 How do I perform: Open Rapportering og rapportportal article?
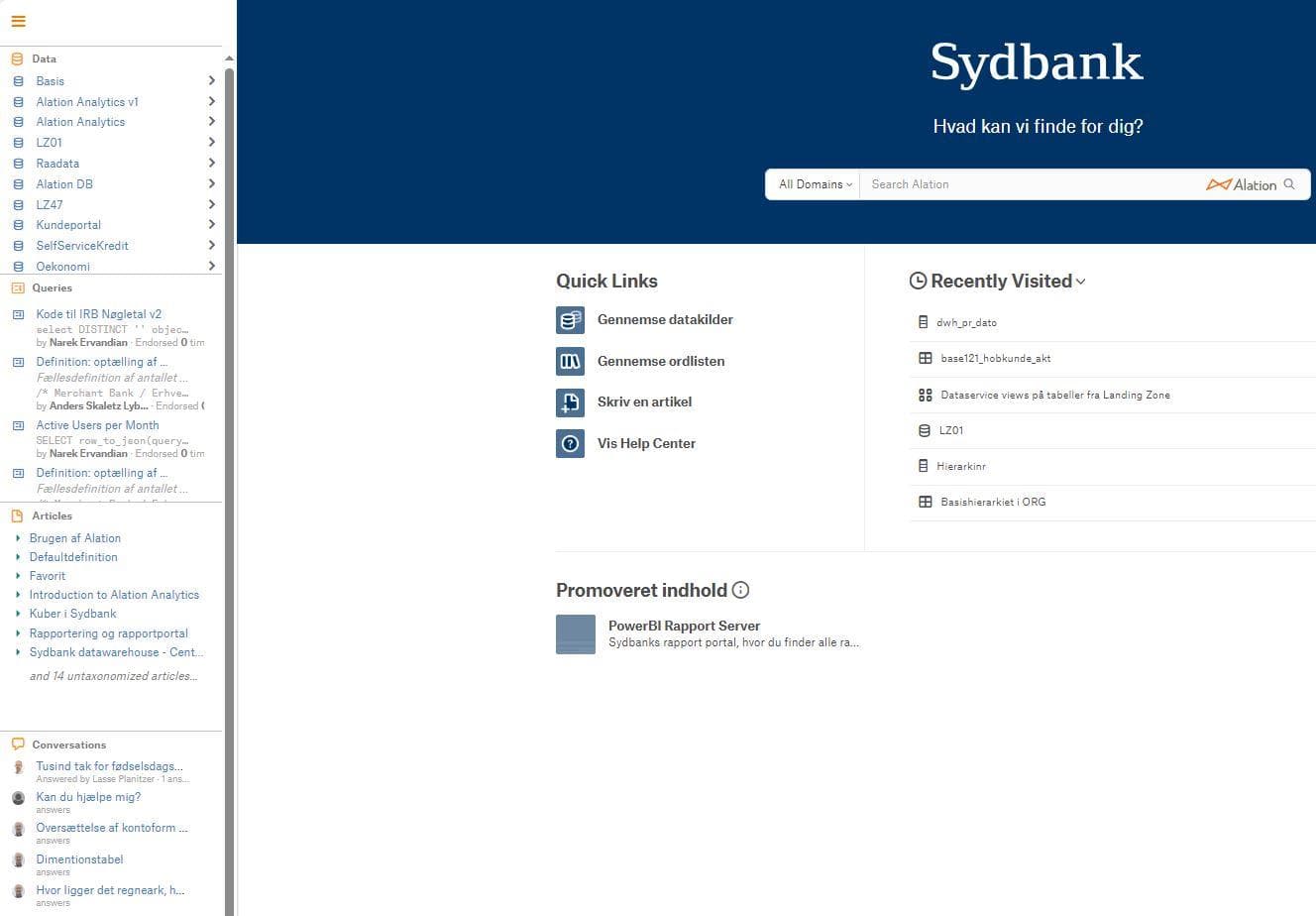[x=108, y=633]
